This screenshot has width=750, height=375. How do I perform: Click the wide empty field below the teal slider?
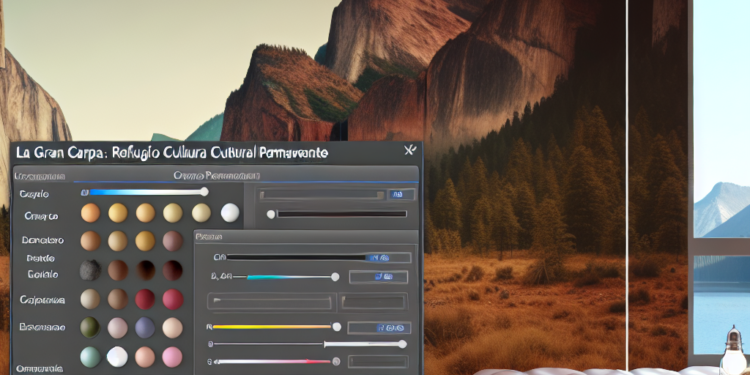pyautogui.click(x=270, y=302)
